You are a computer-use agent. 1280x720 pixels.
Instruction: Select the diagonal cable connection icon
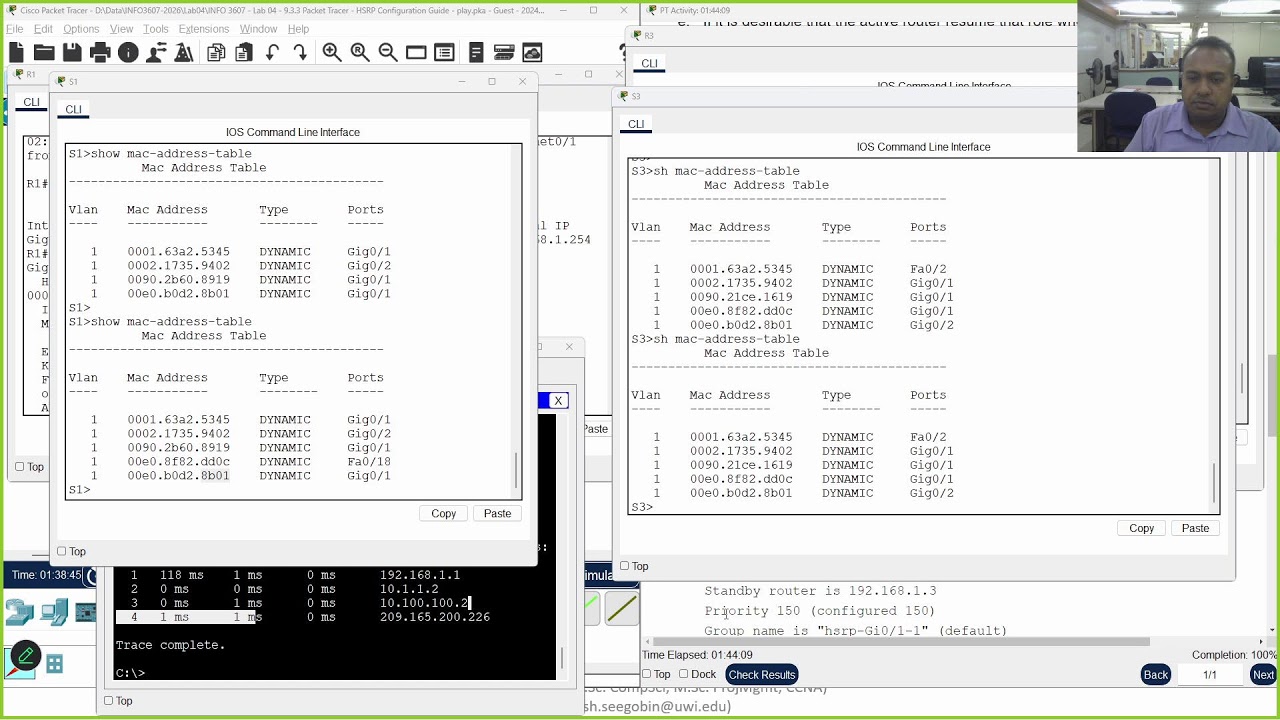[622, 608]
